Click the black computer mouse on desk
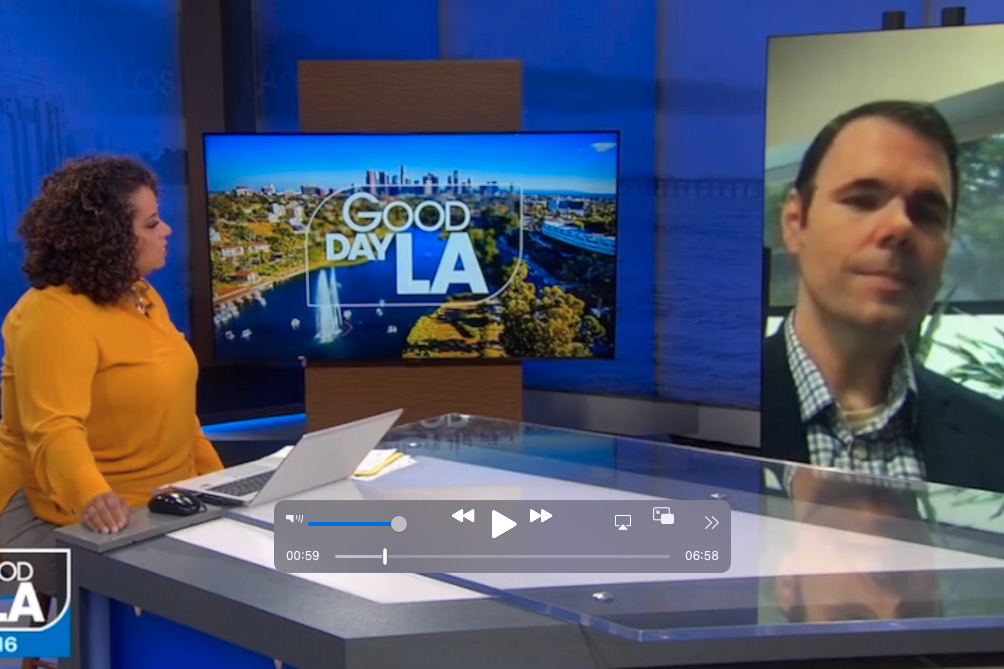Image resolution: width=1004 pixels, height=669 pixels. (x=174, y=503)
